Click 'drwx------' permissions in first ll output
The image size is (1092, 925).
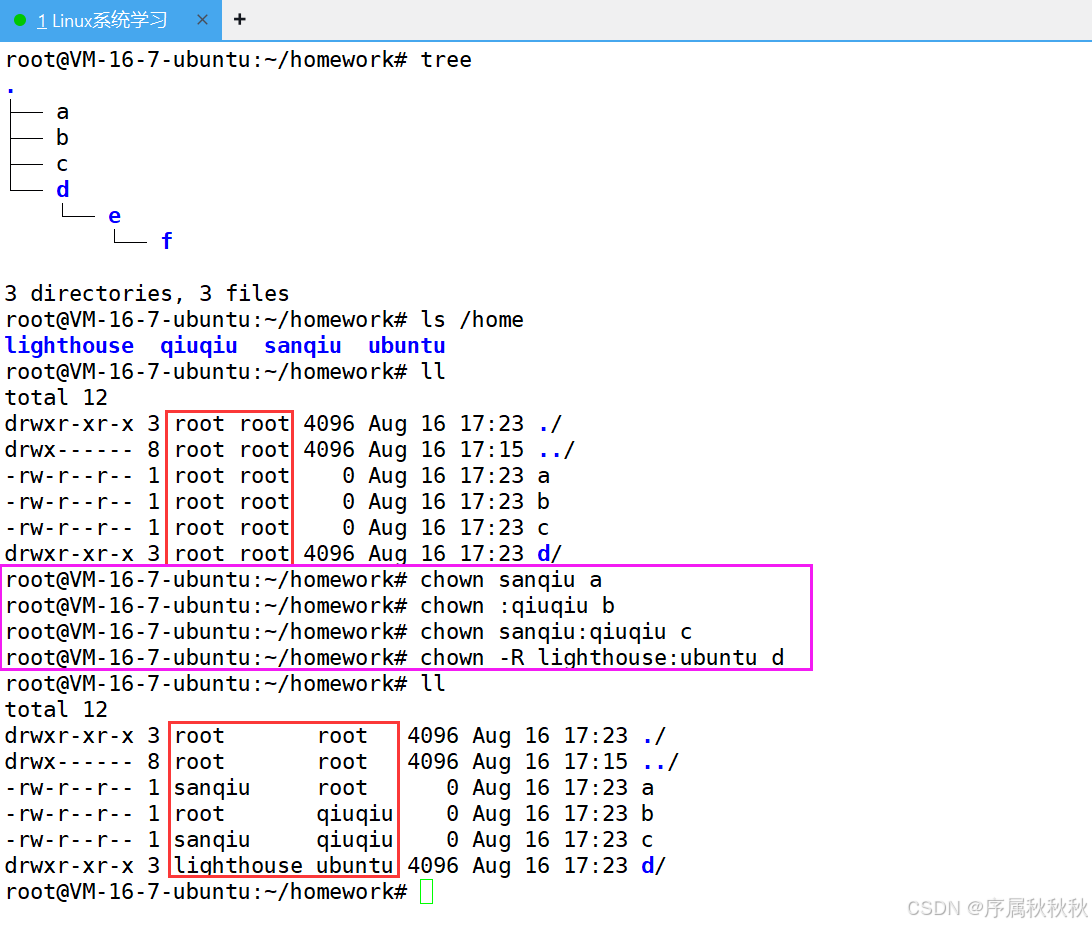click(x=68, y=450)
